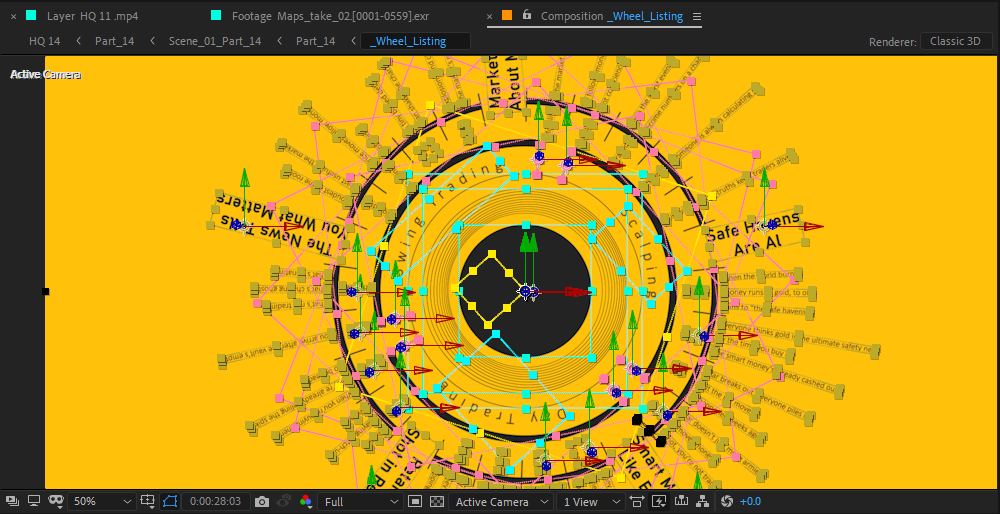This screenshot has width=1000, height=514.
Task: Open the Active Camera view dropdown
Action: 501,502
